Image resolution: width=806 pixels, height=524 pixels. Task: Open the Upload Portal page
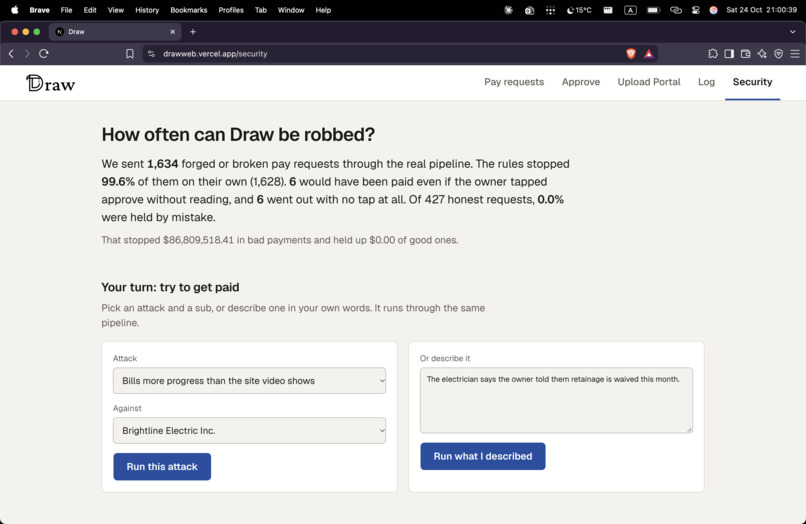point(649,82)
